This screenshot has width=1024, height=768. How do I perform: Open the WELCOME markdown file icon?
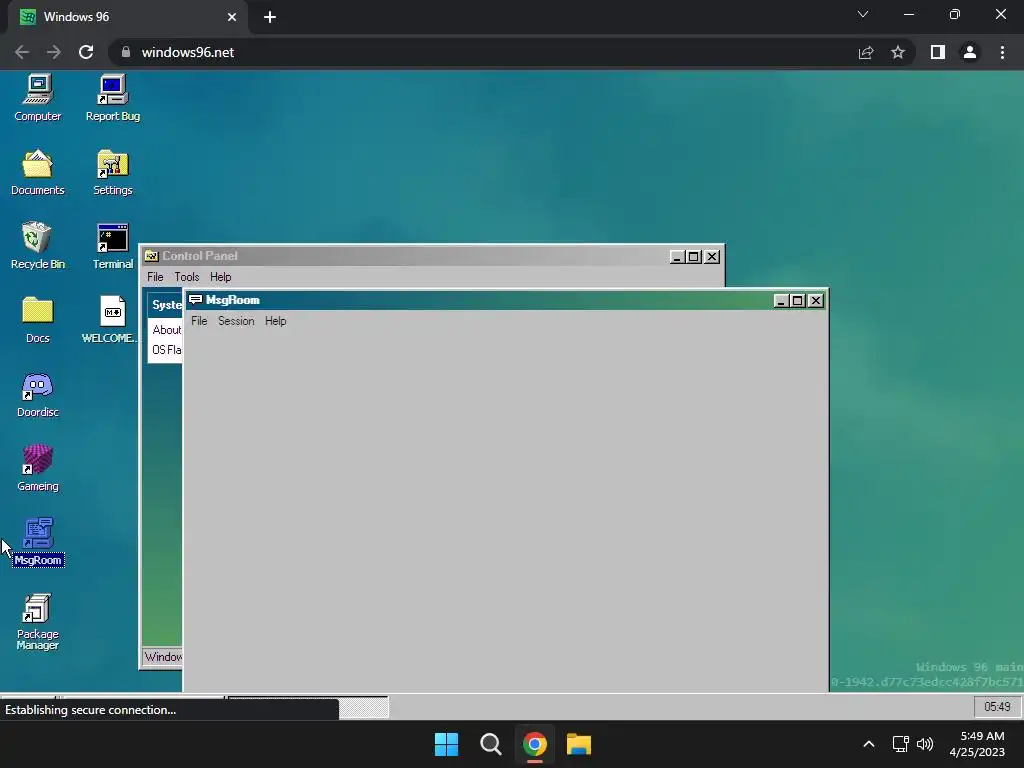coord(111,320)
